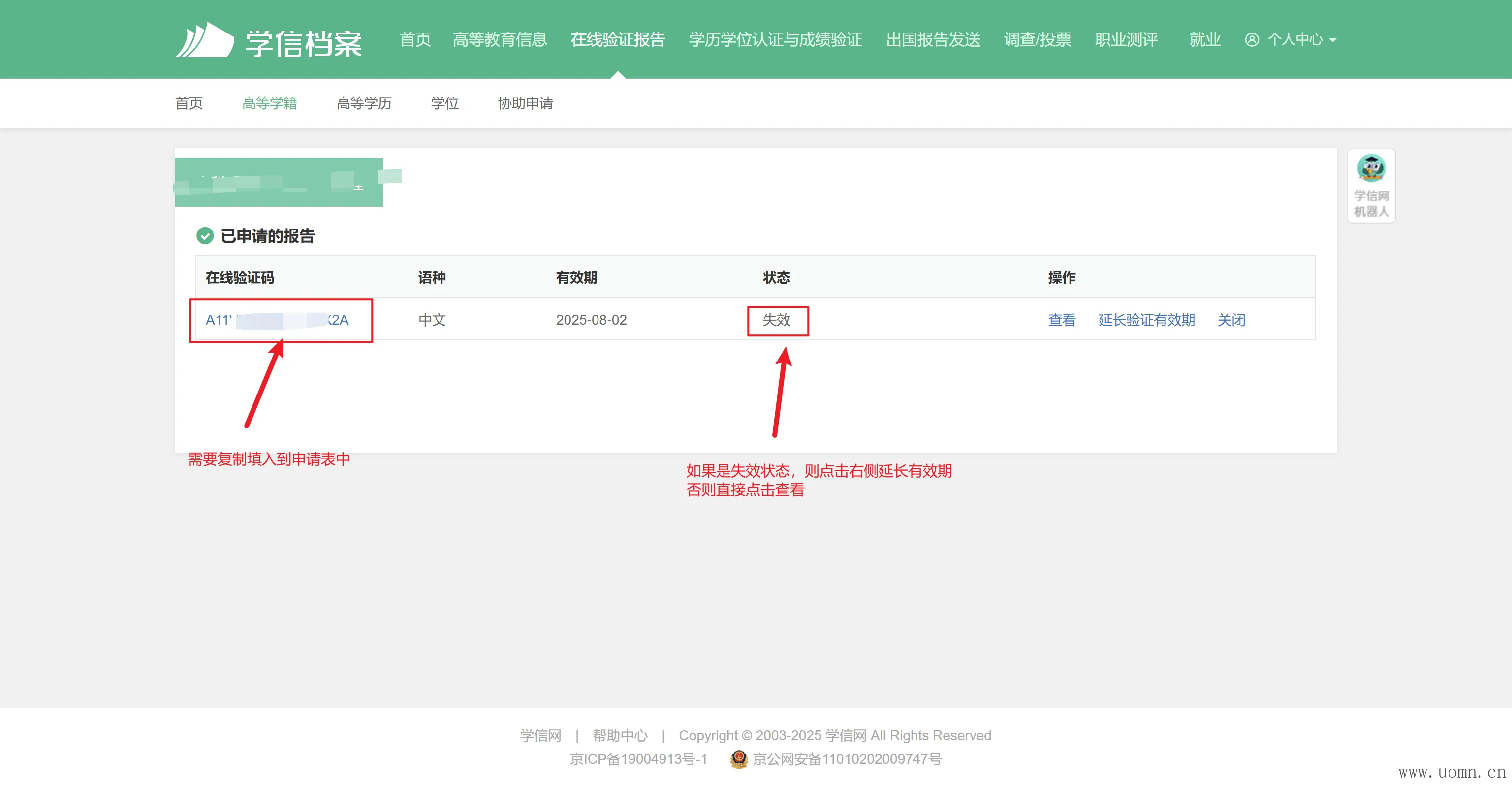Click the 个人中心 user avatar icon
This screenshot has width=1512, height=787.
click(1252, 39)
